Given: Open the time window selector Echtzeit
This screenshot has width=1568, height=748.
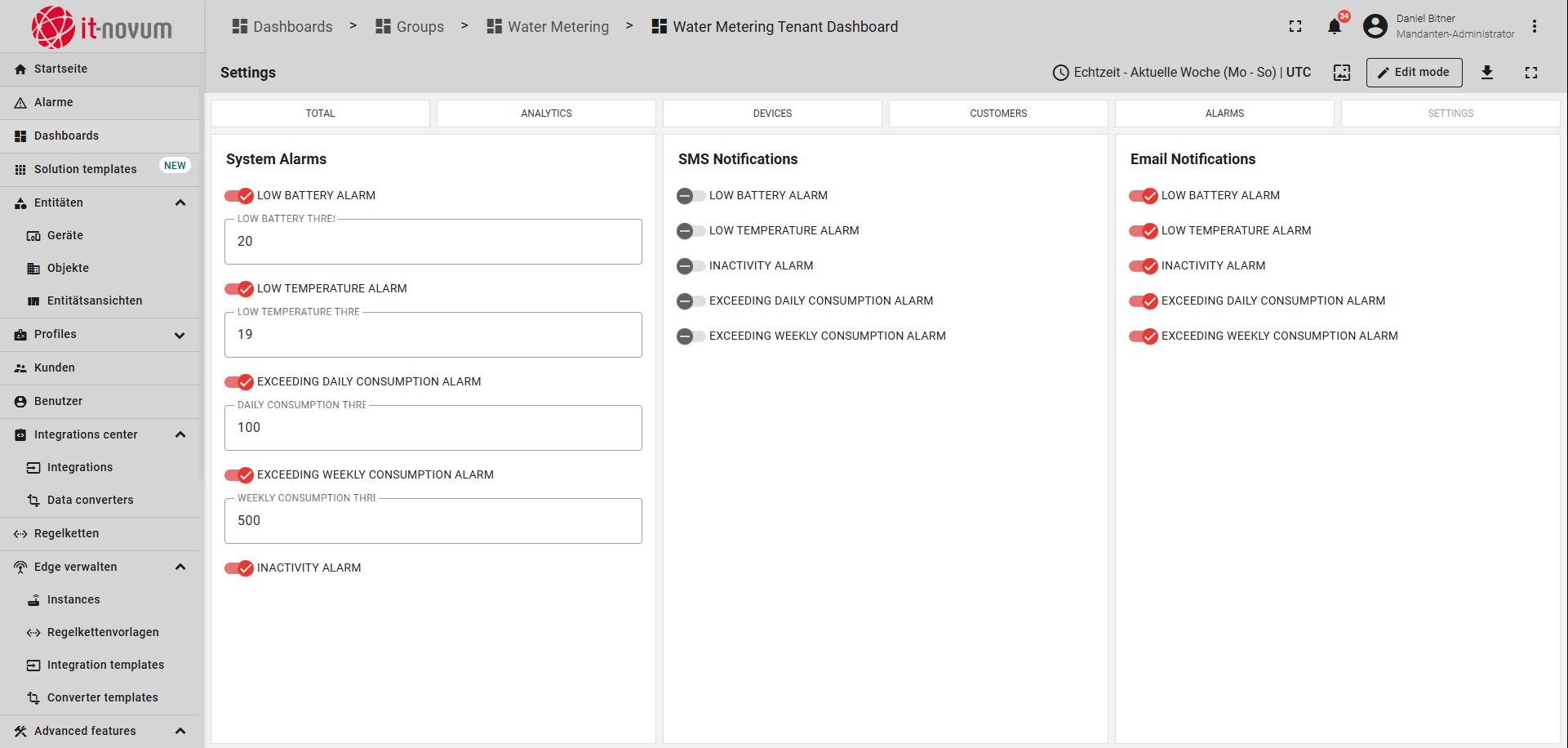Looking at the screenshot, I should point(1181,73).
